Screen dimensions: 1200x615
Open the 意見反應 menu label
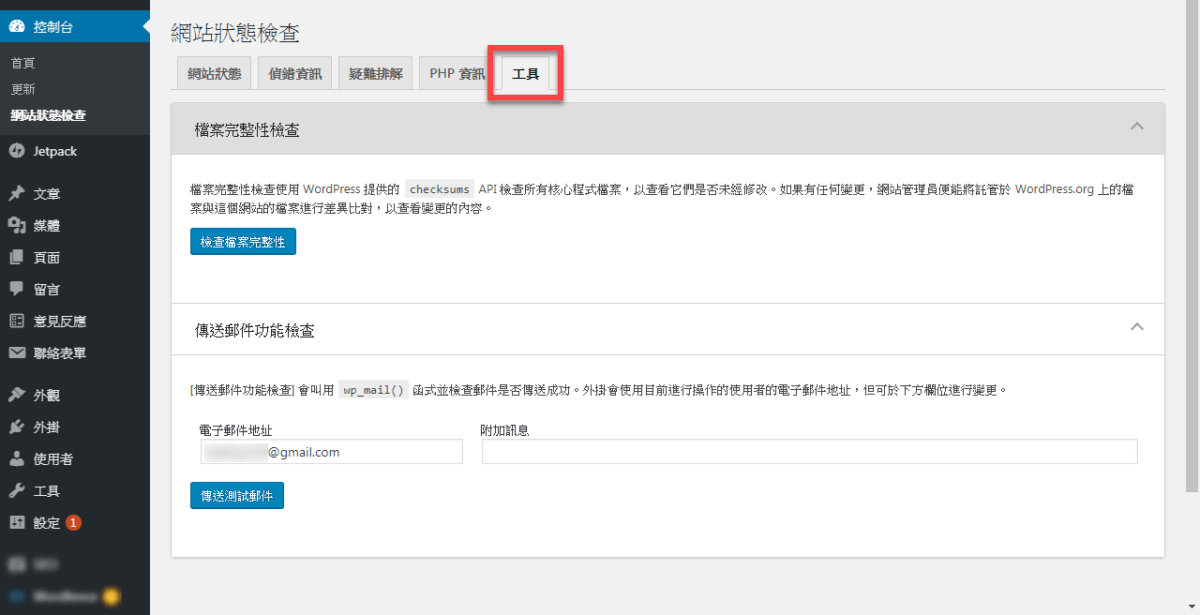point(60,321)
